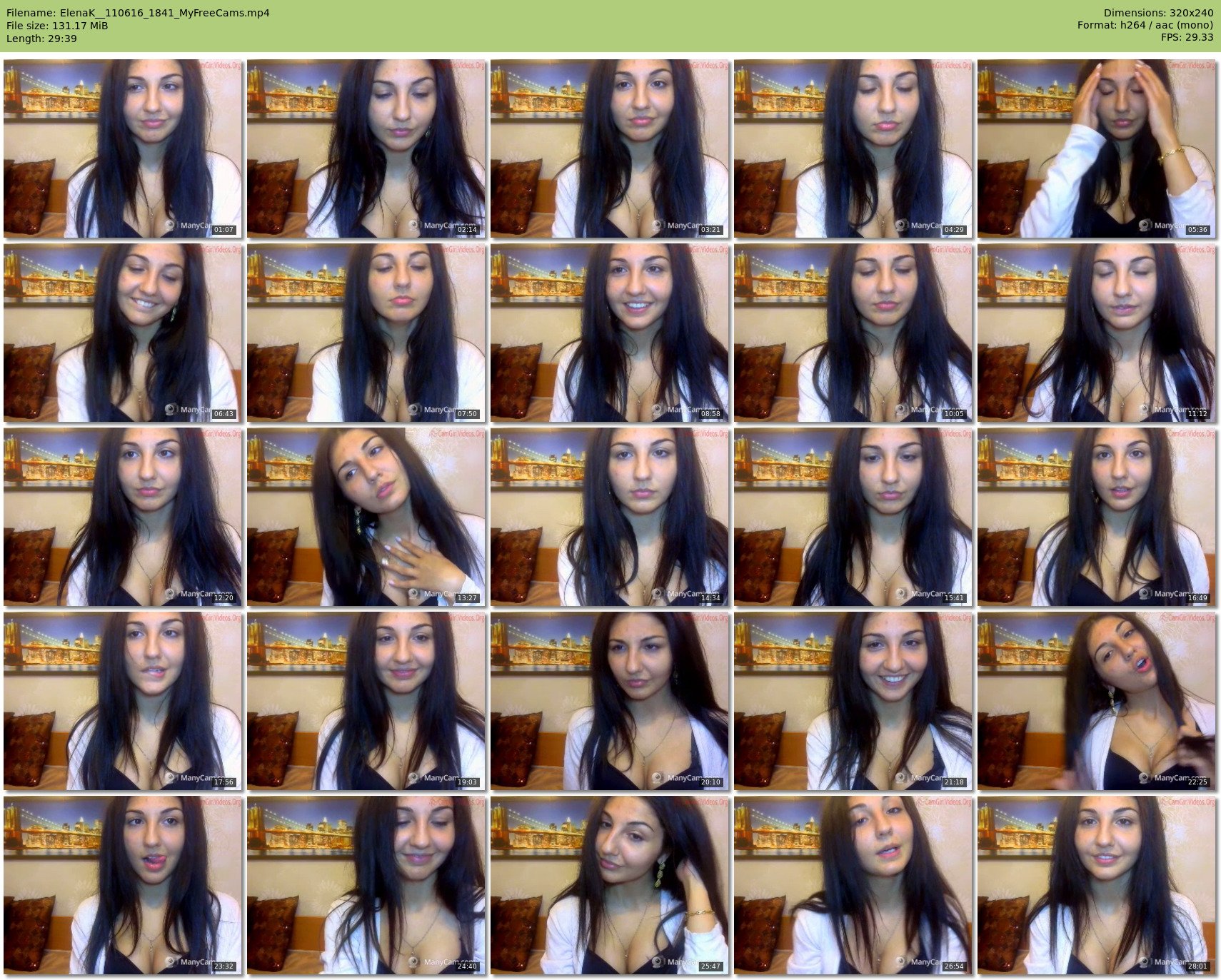1221x980 pixels.
Task: Click the Filename text in header
Action: pyautogui.click(x=138, y=13)
